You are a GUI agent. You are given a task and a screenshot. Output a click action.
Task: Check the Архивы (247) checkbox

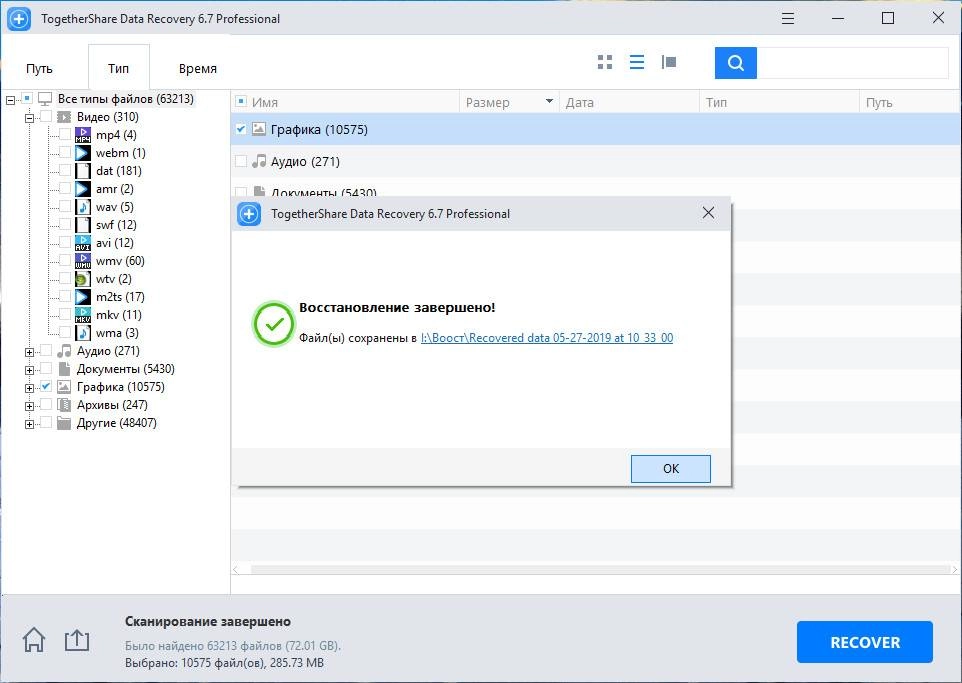coord(46,404)
